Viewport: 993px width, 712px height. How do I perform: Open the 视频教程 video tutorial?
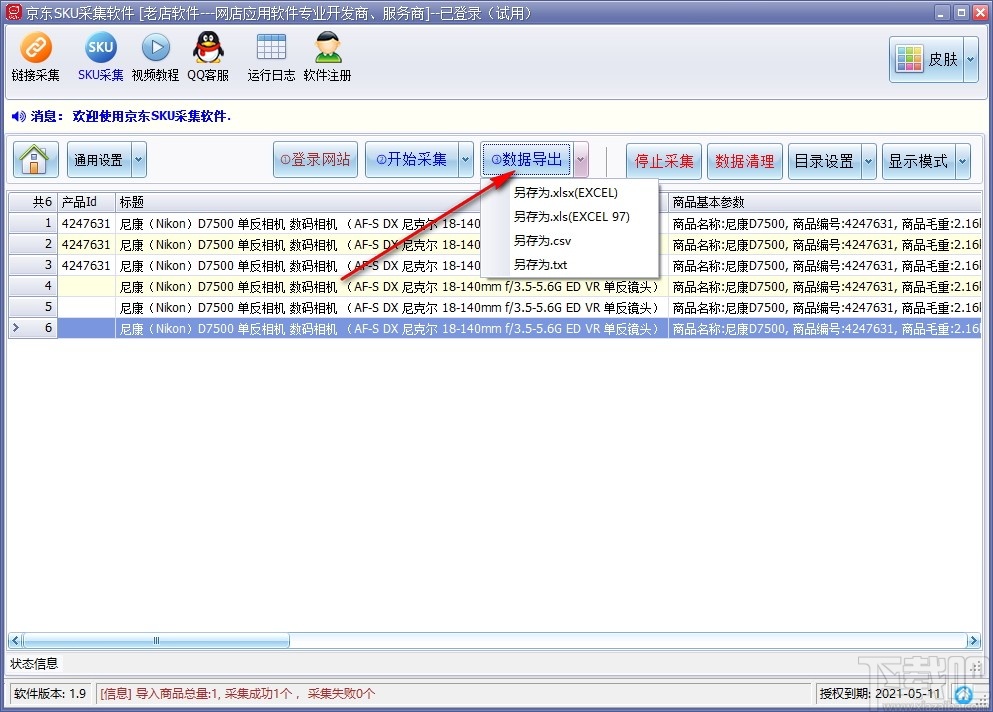(x=155, y=57)
